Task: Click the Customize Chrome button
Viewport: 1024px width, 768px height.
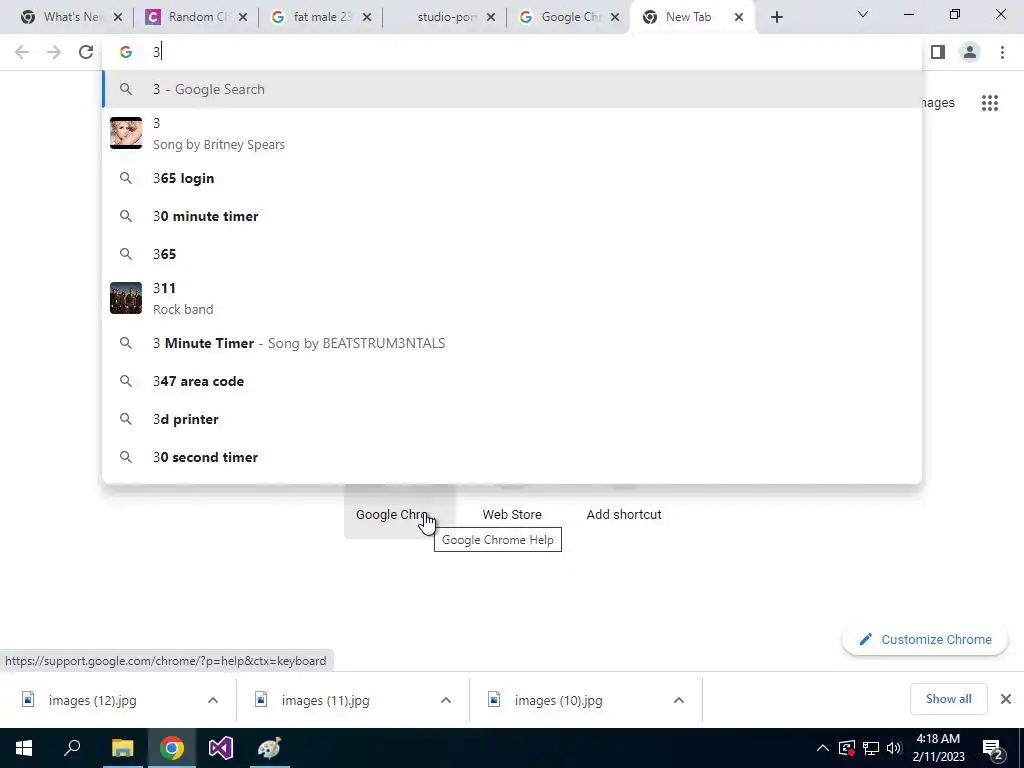Action: [x=925, y=640]
